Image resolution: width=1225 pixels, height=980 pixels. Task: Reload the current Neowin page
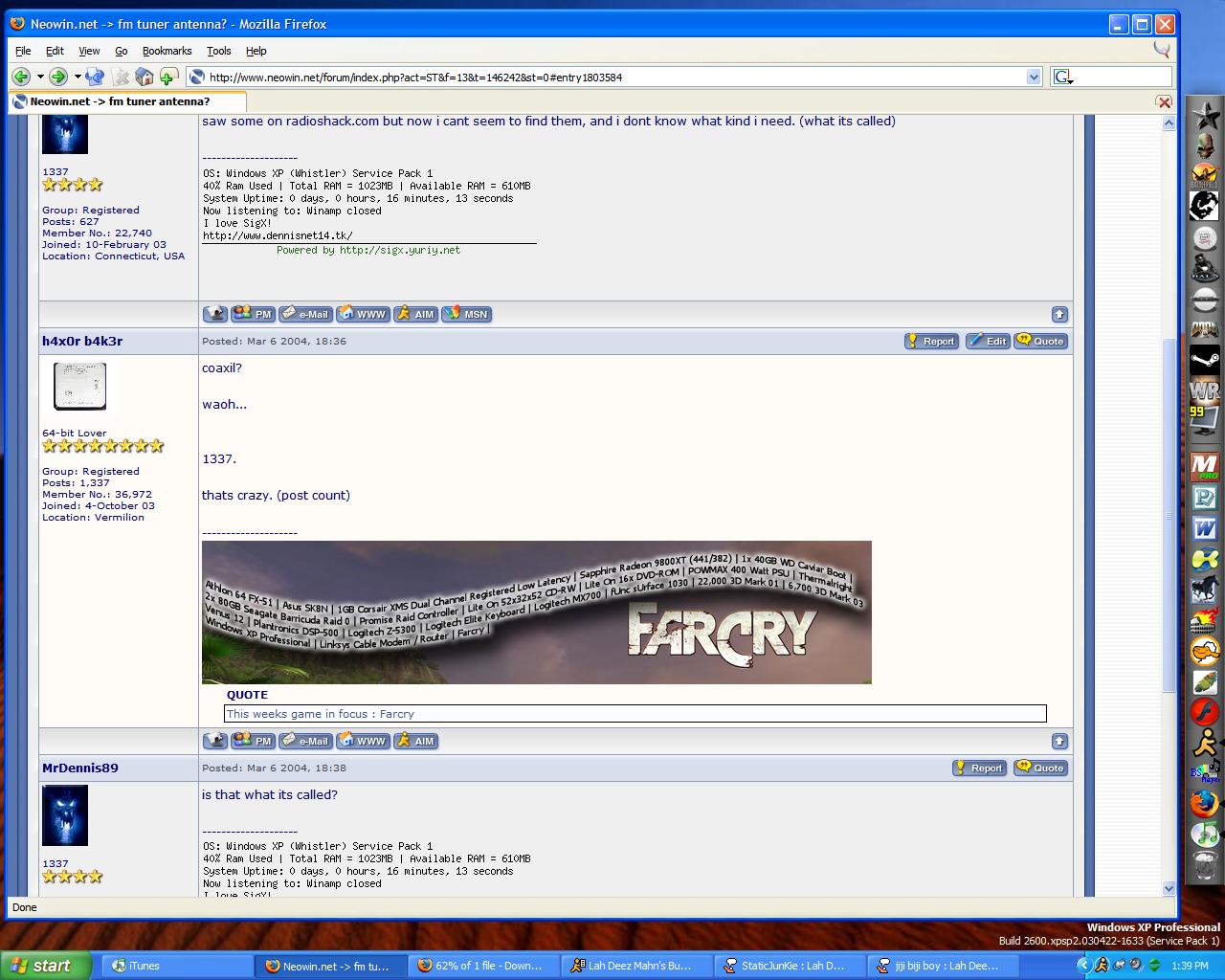point(95,77)
